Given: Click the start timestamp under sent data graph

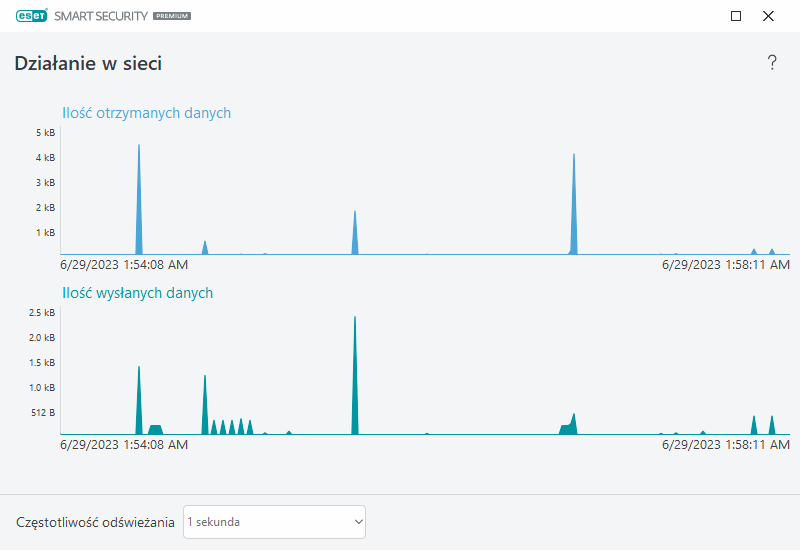Looking at the screenshot, I should coord(124,445).
